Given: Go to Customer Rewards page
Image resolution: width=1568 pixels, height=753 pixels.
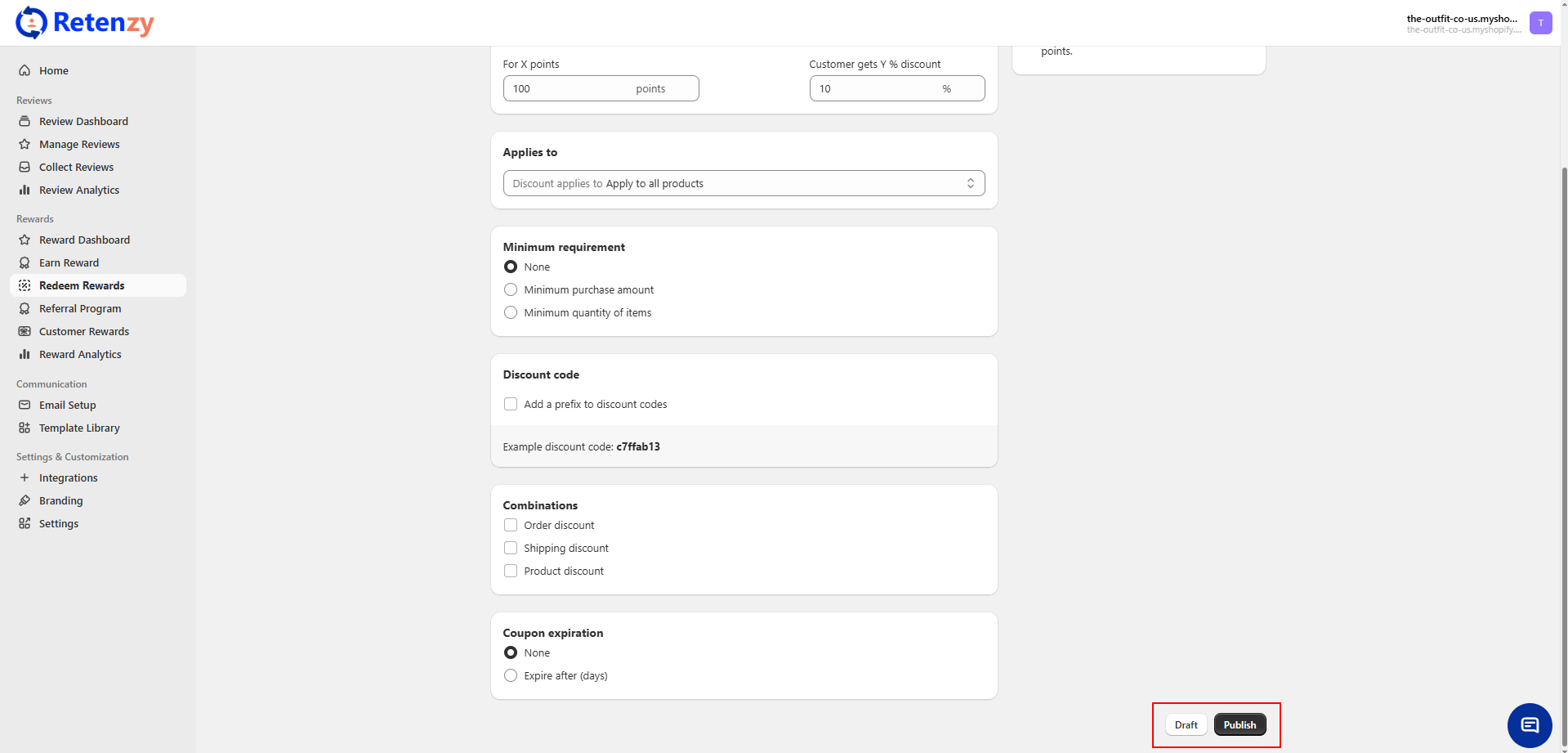Looking at the screenshot, I should coord(84,331).
